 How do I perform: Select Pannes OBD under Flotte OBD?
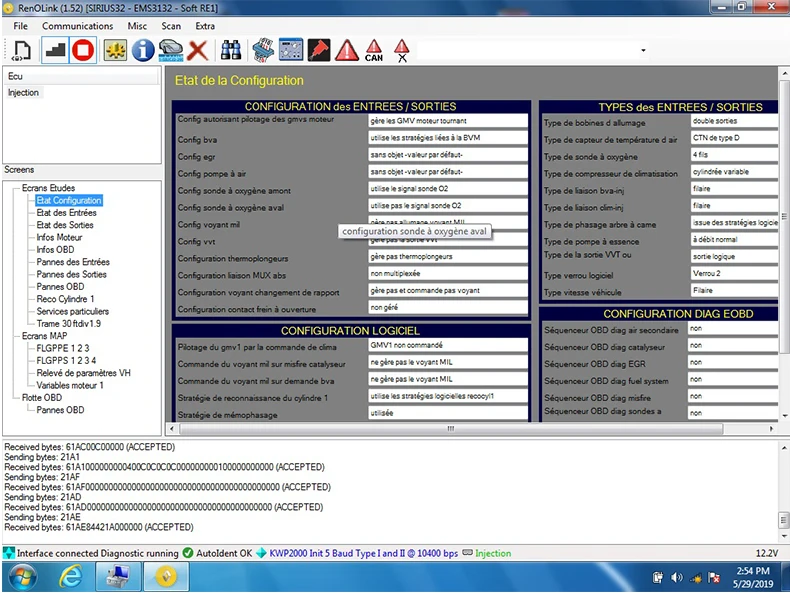tap(60, 410)
